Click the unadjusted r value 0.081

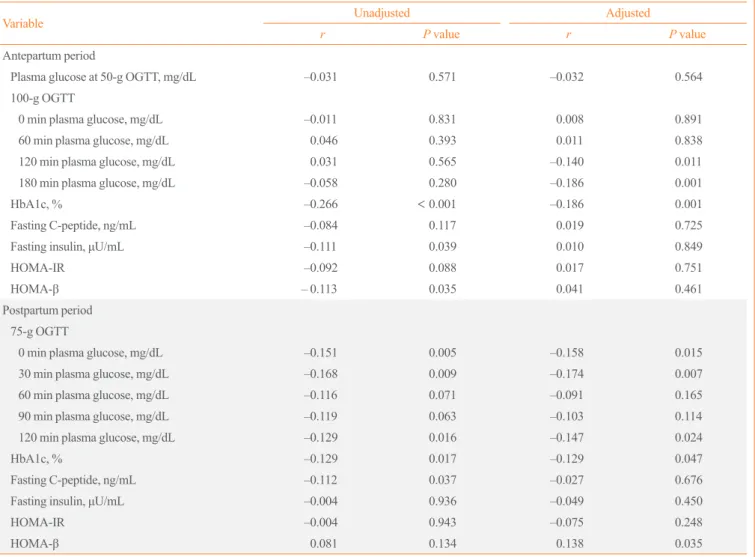click(x=324, y=544)
